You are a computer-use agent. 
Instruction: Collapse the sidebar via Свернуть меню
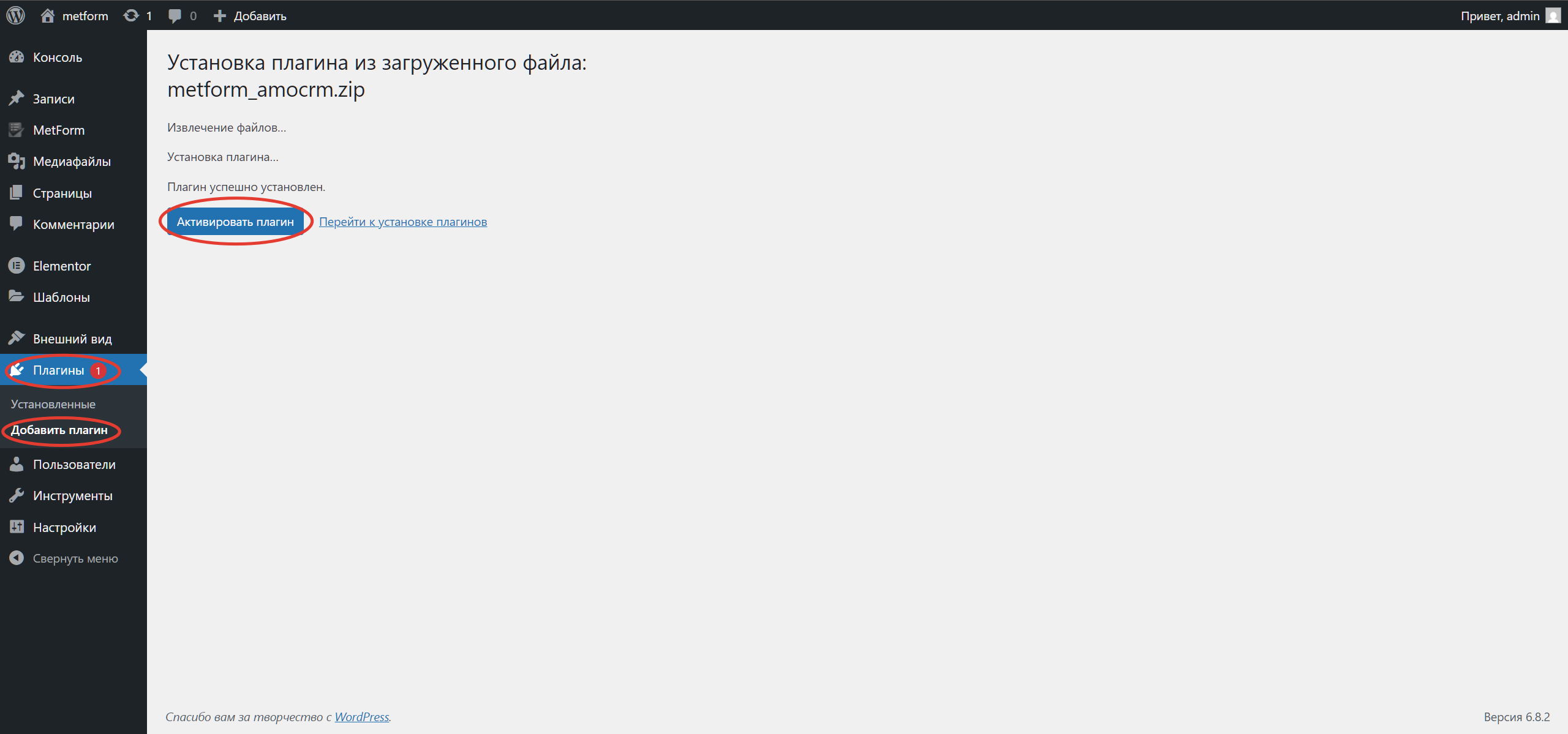[x=73, y=558]
